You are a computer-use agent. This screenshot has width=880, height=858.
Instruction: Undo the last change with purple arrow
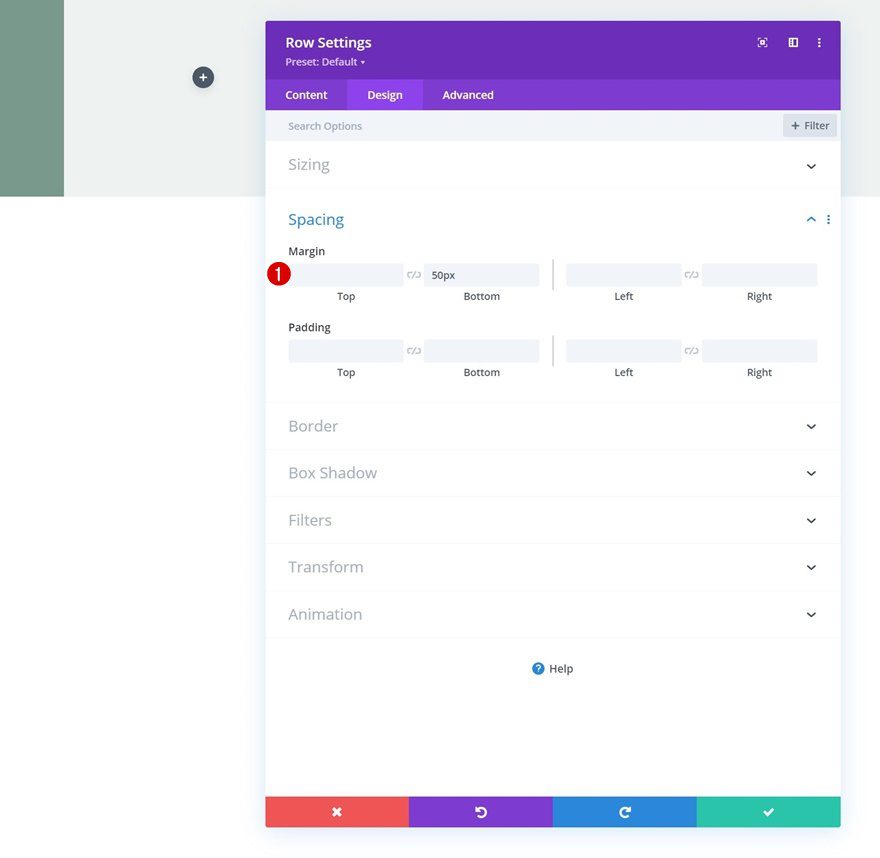pyautogui.click(x=480, y=812)
